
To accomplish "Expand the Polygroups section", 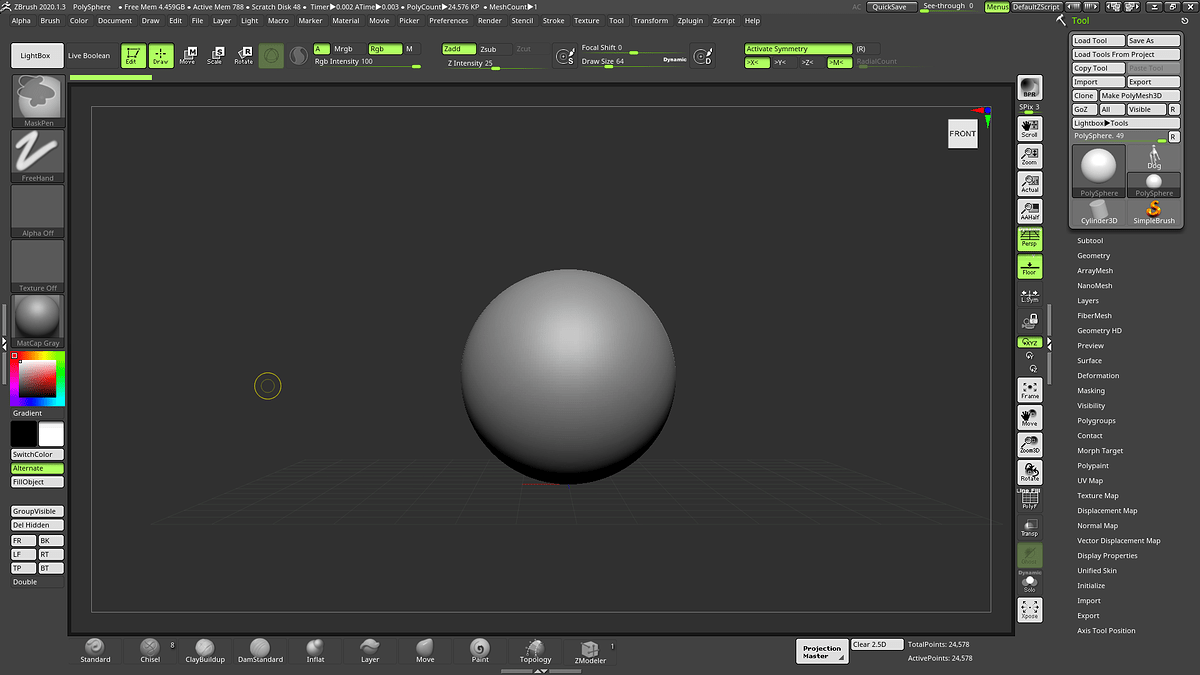I will [1095, 420].
